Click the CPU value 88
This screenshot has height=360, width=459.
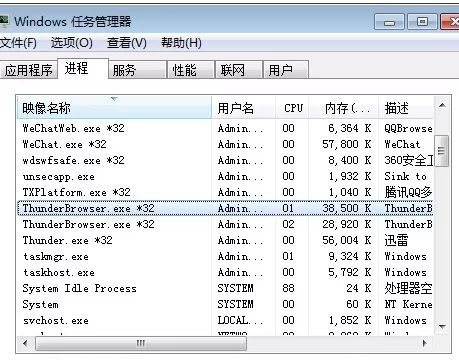(x=288, y=288)
